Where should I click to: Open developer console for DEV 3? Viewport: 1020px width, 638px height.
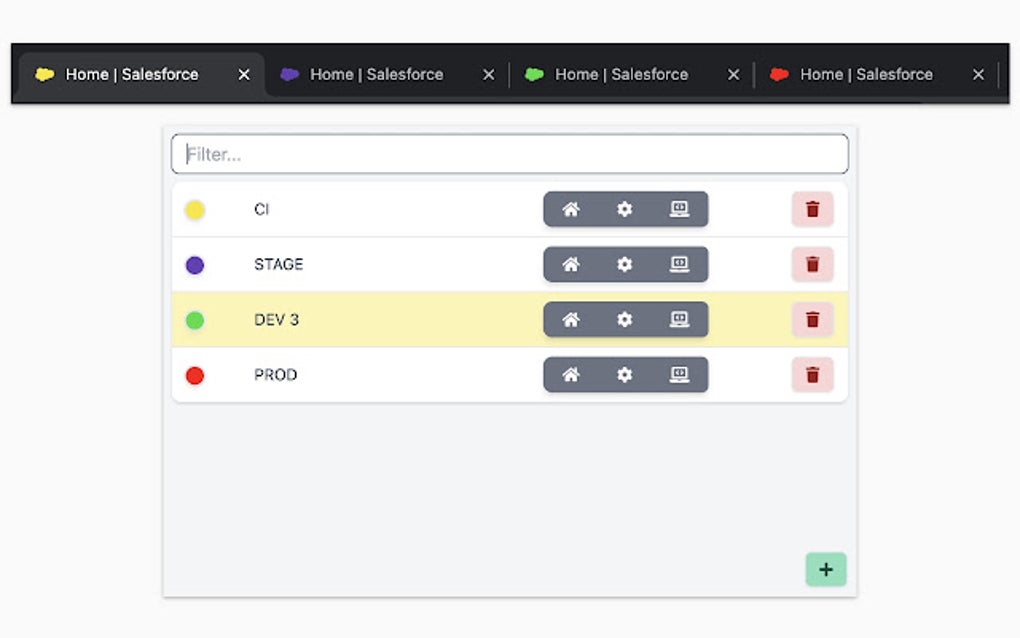(679, 319)
